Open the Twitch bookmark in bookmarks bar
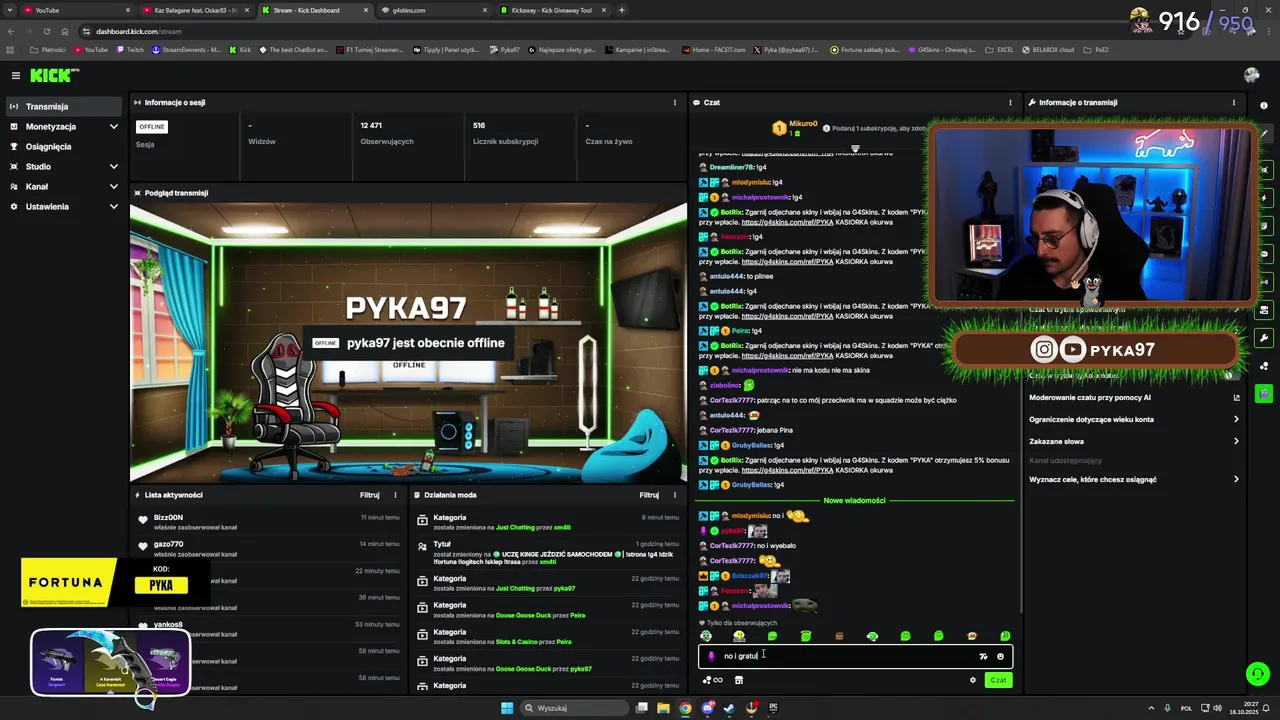 click(130, 49)
